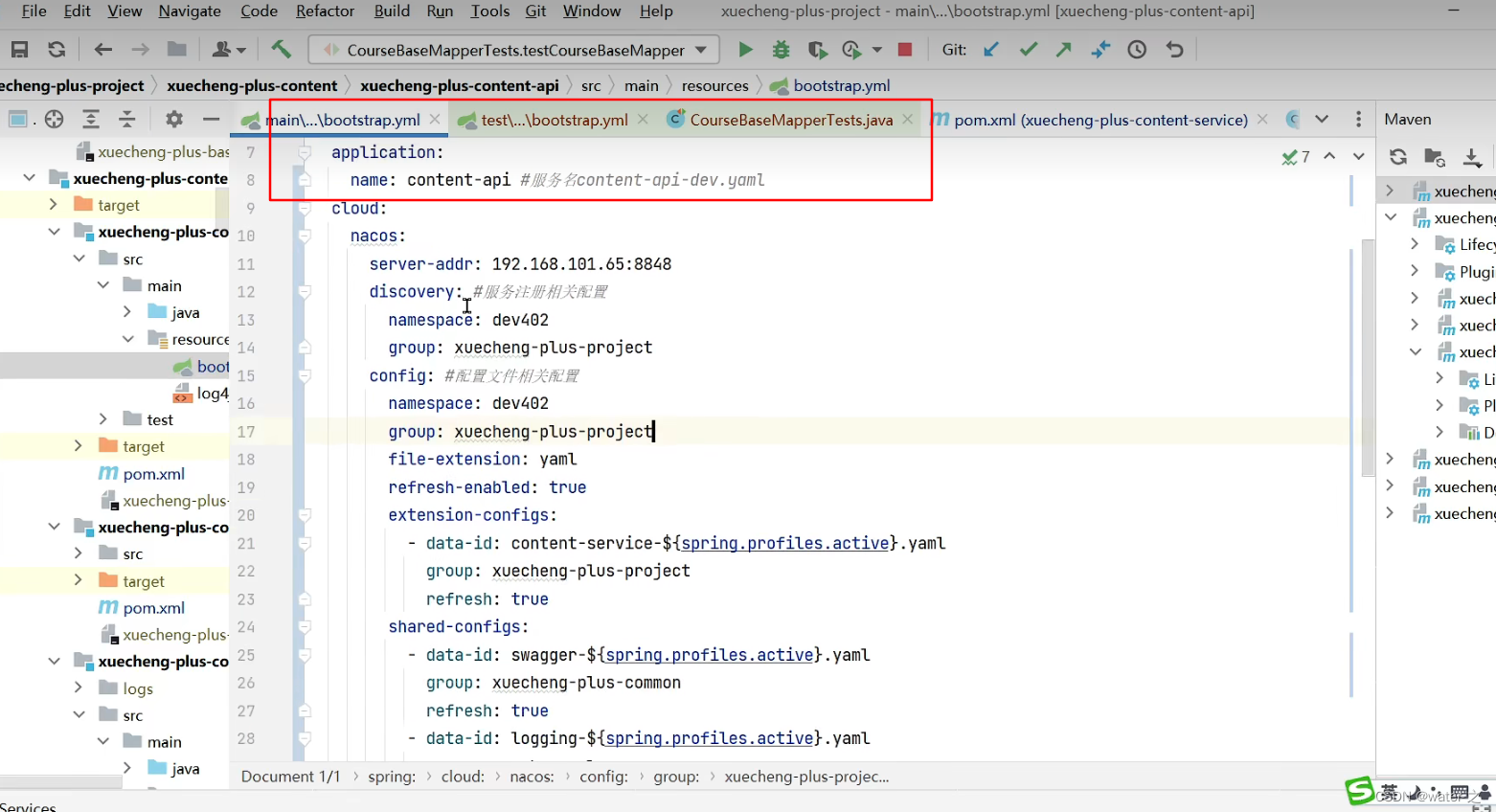The image size is (1496, 812).
Task: Commit changes with the Git checkmark icon
Action: pyautogui.click(x=1028, y=50)
